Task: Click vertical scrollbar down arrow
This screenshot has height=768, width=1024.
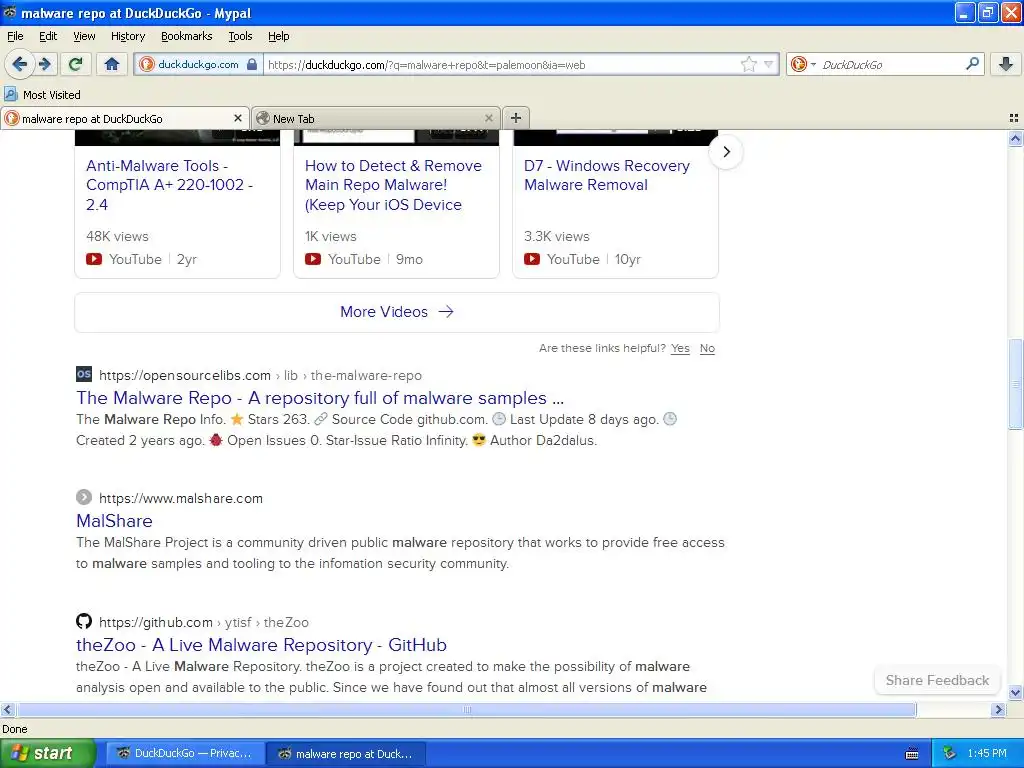Action: 1015,692
